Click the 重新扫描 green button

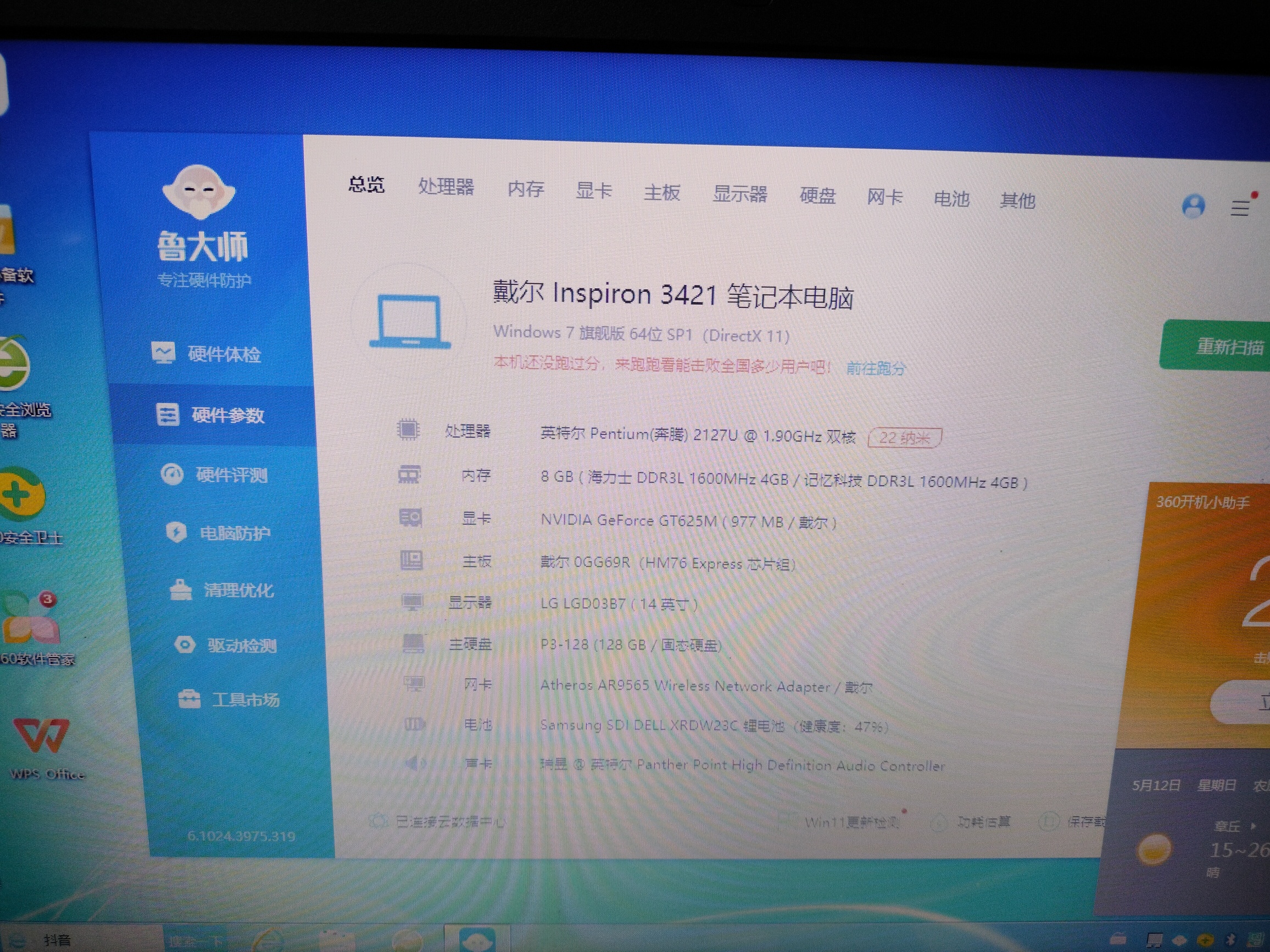pyautogui.click(x=1217, y=345)
